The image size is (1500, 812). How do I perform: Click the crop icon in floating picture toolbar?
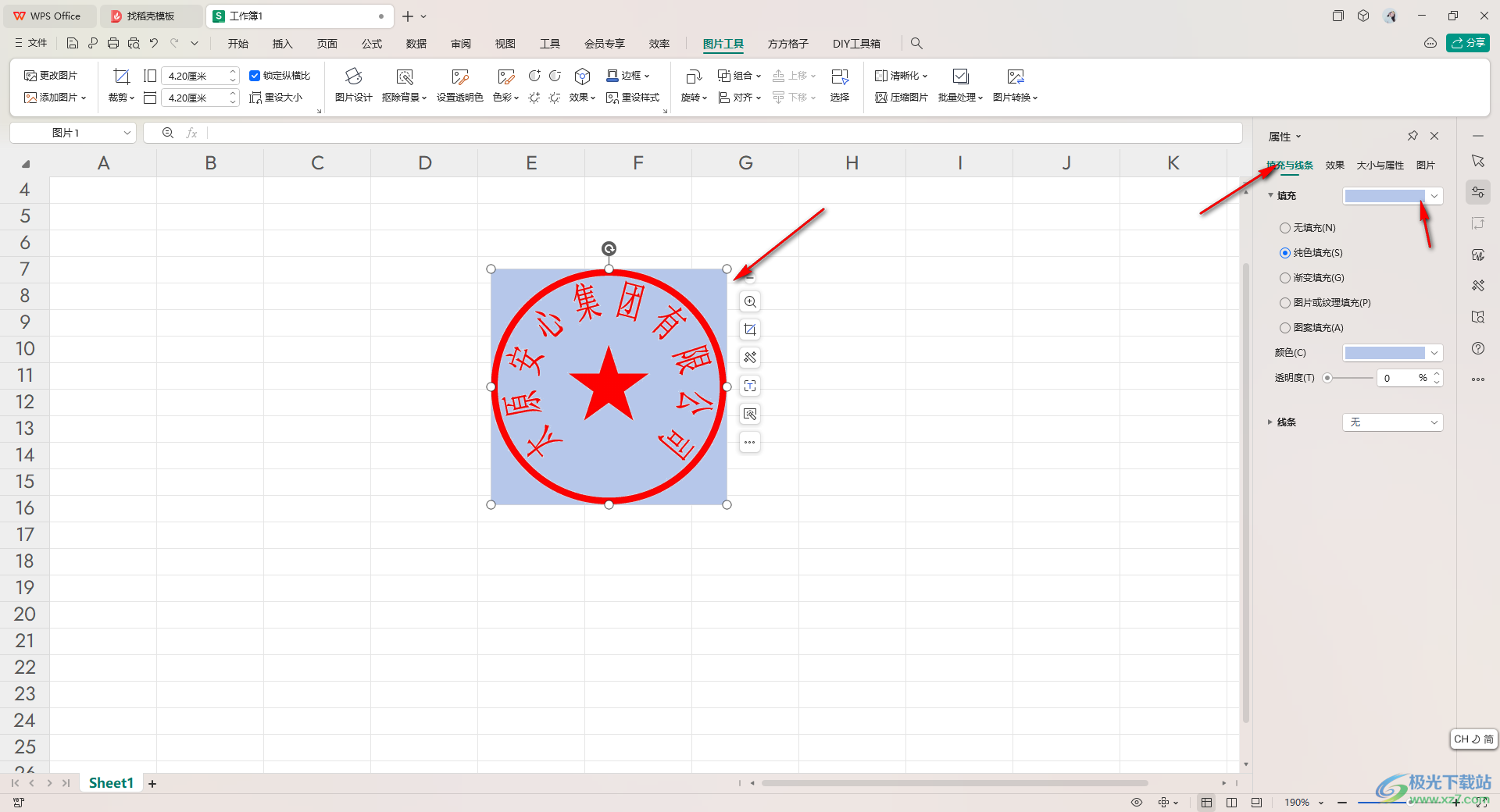click(750, 330)
